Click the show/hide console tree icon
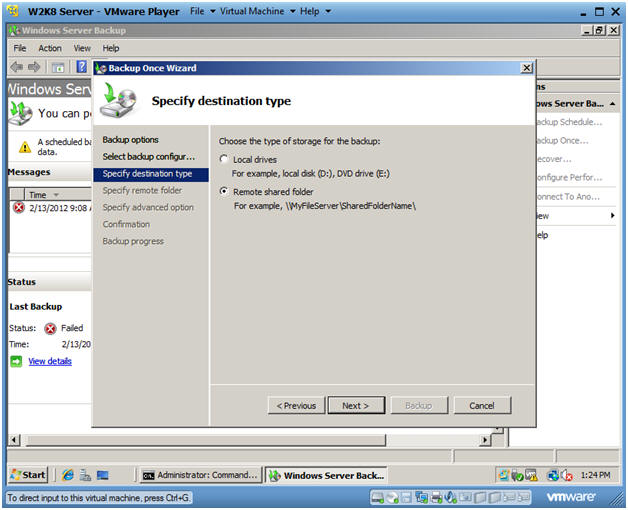This screenshot has height=510, width=628. (x=58, y=67)
